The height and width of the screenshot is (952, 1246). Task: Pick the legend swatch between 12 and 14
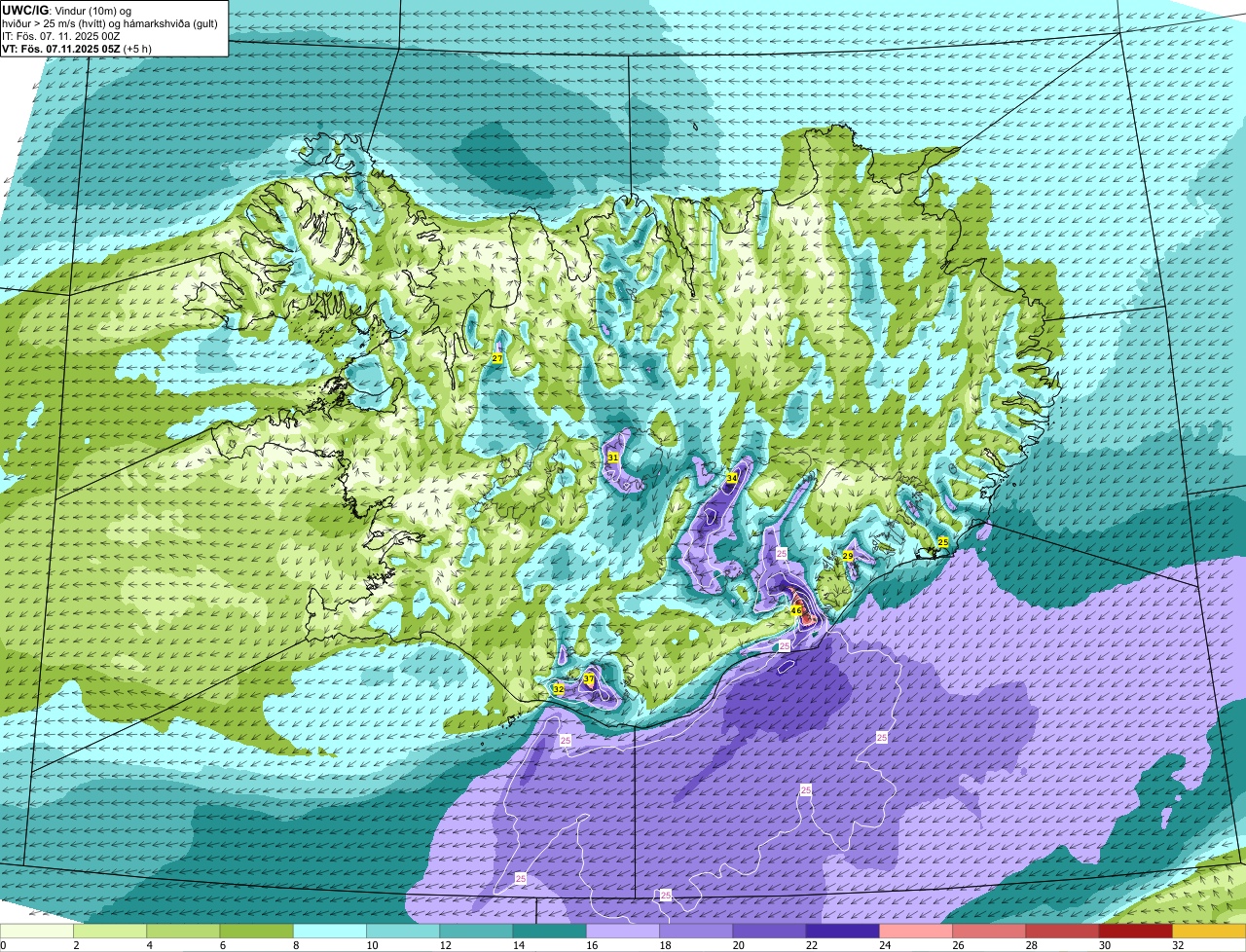(476, 932)
